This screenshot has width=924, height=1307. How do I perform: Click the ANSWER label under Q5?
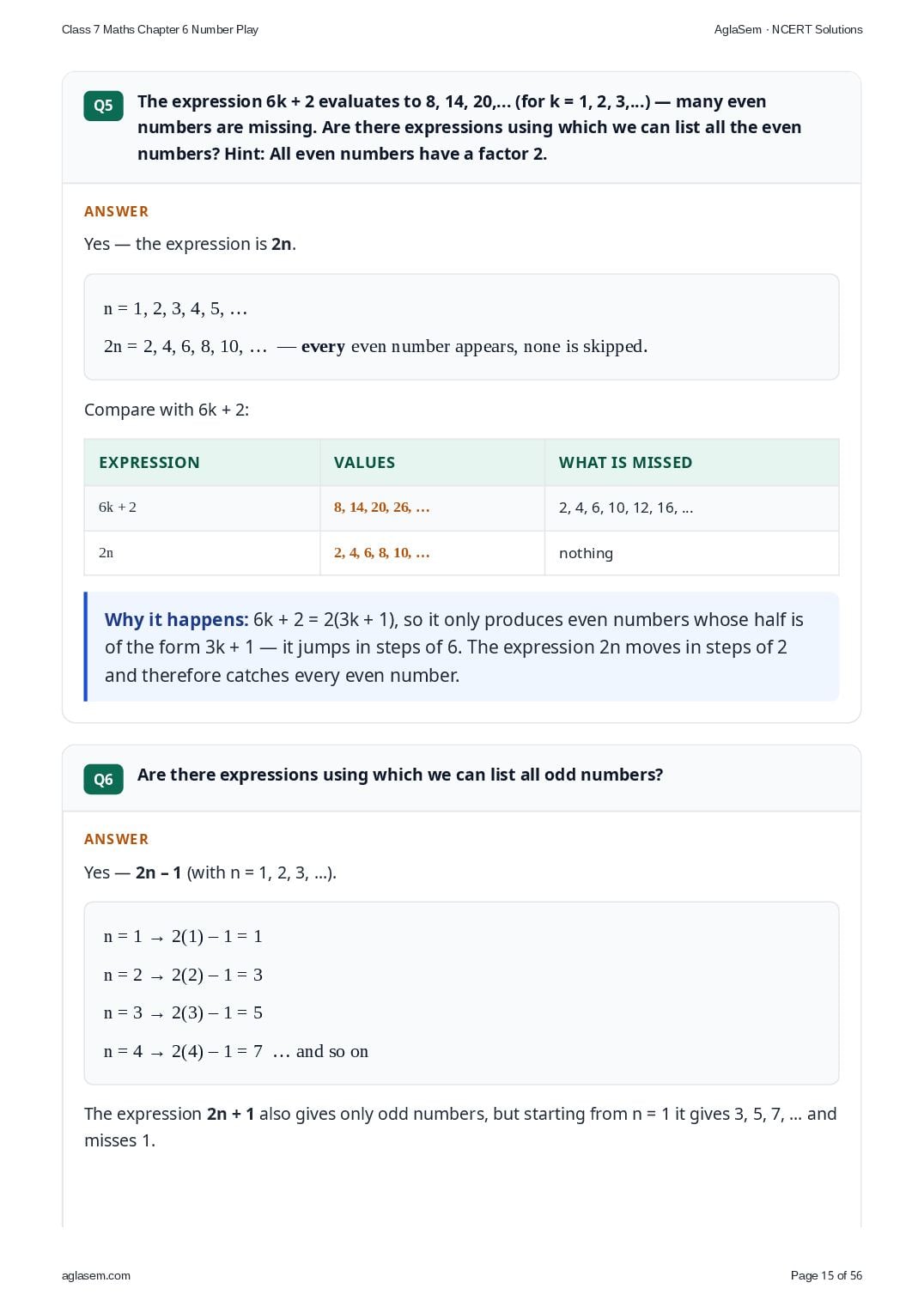point(116,211)
